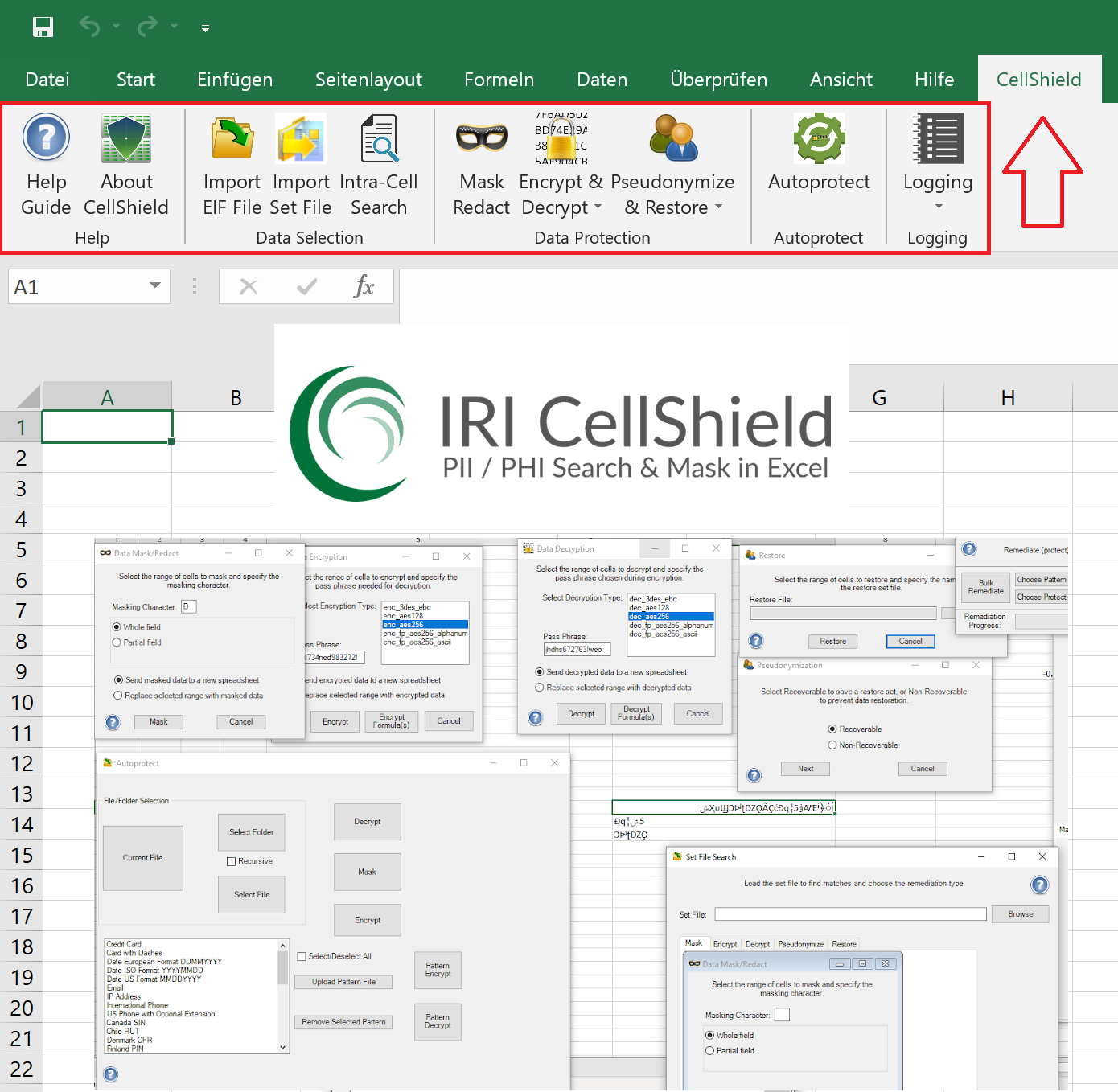Expand the Logging dropdown arrow
This screenshot has width=1118, height=1092.
pyautogui.click(x=938, y=207)
